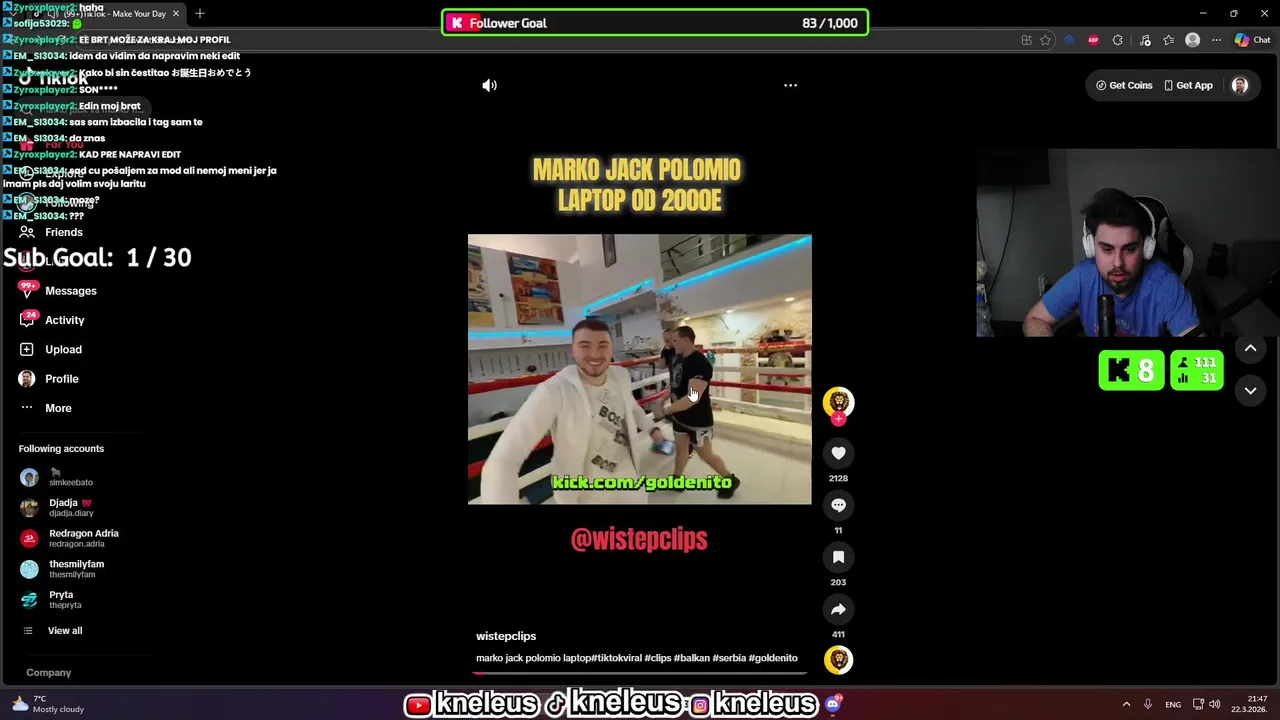
Task: Open the ABP ad blocker extension
Action: coord(1093,40)
